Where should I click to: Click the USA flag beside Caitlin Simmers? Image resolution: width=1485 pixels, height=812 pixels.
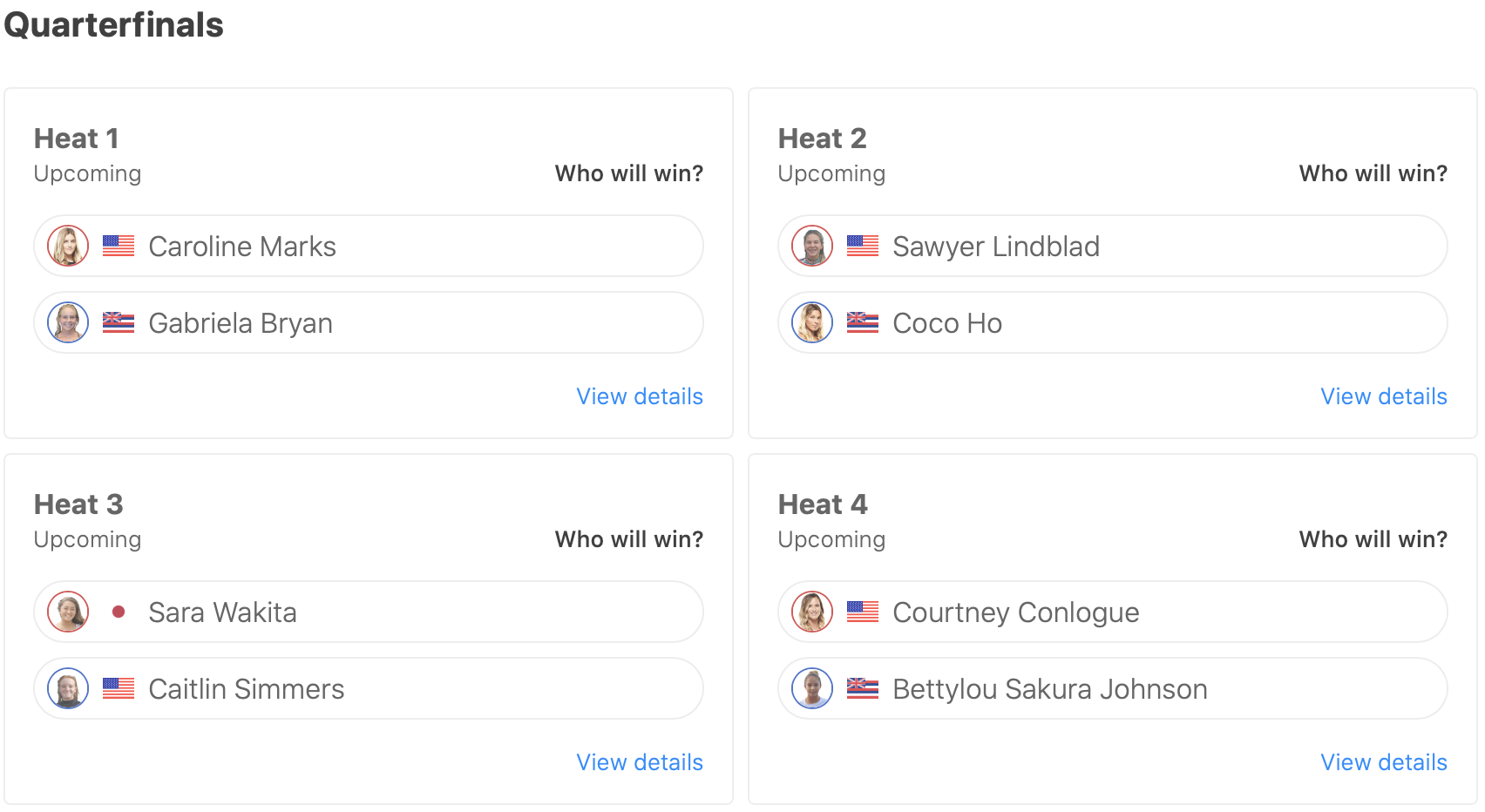point(119,688)
